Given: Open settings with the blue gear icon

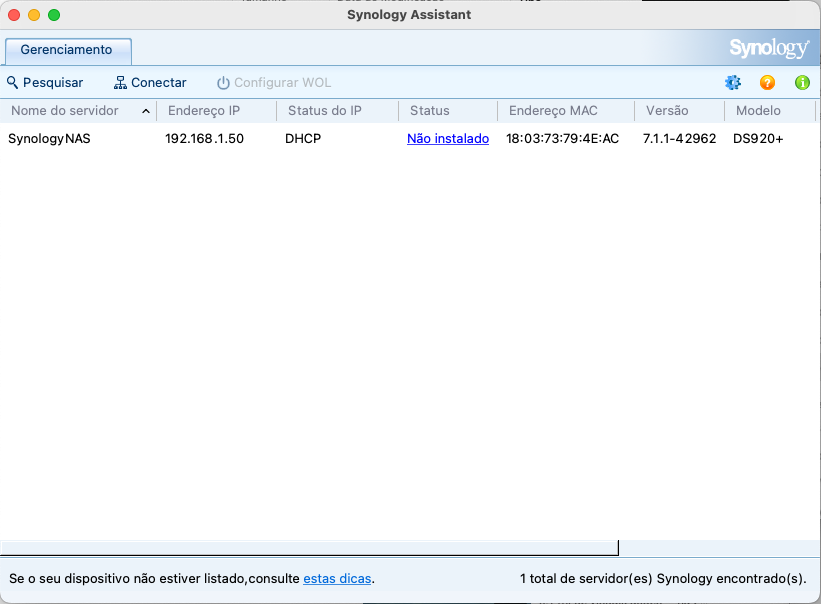Looking at the screenshot, I should 733,83.
